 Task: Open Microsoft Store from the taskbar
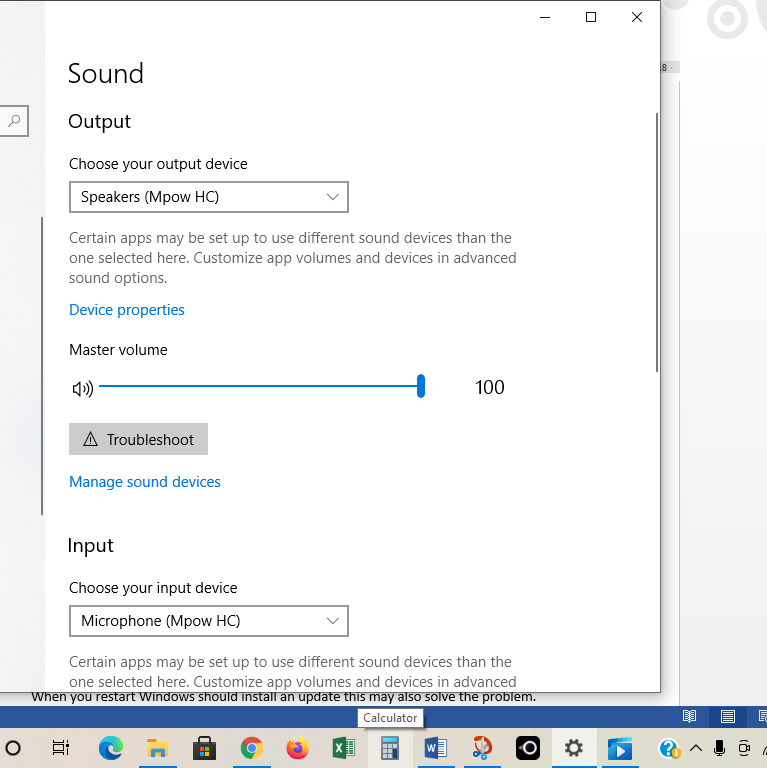[x=204, y=748]
